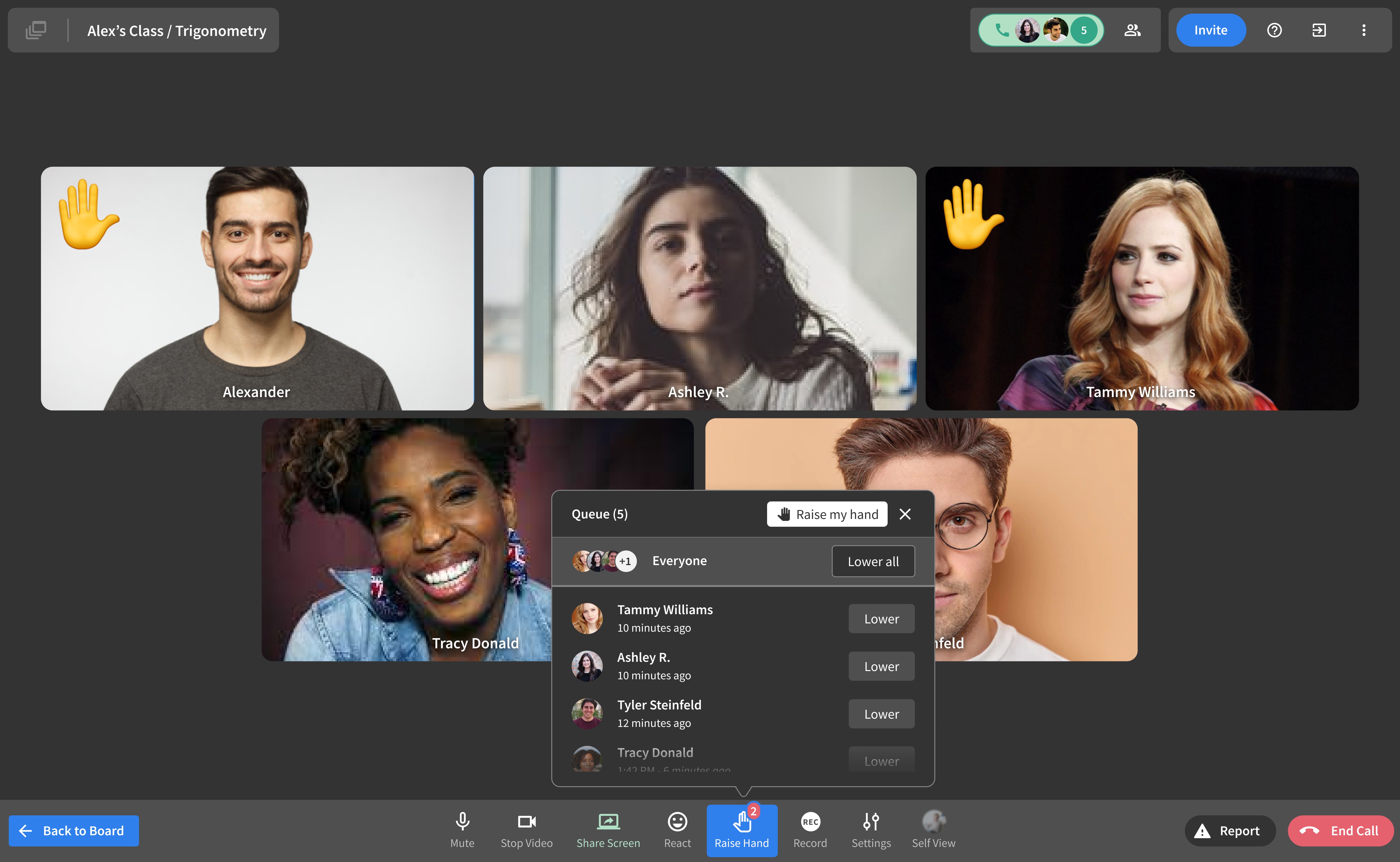This screenshot has width=1400, height=862.
Task: Click the boards stack icon beside the class title
Action: 36,30
